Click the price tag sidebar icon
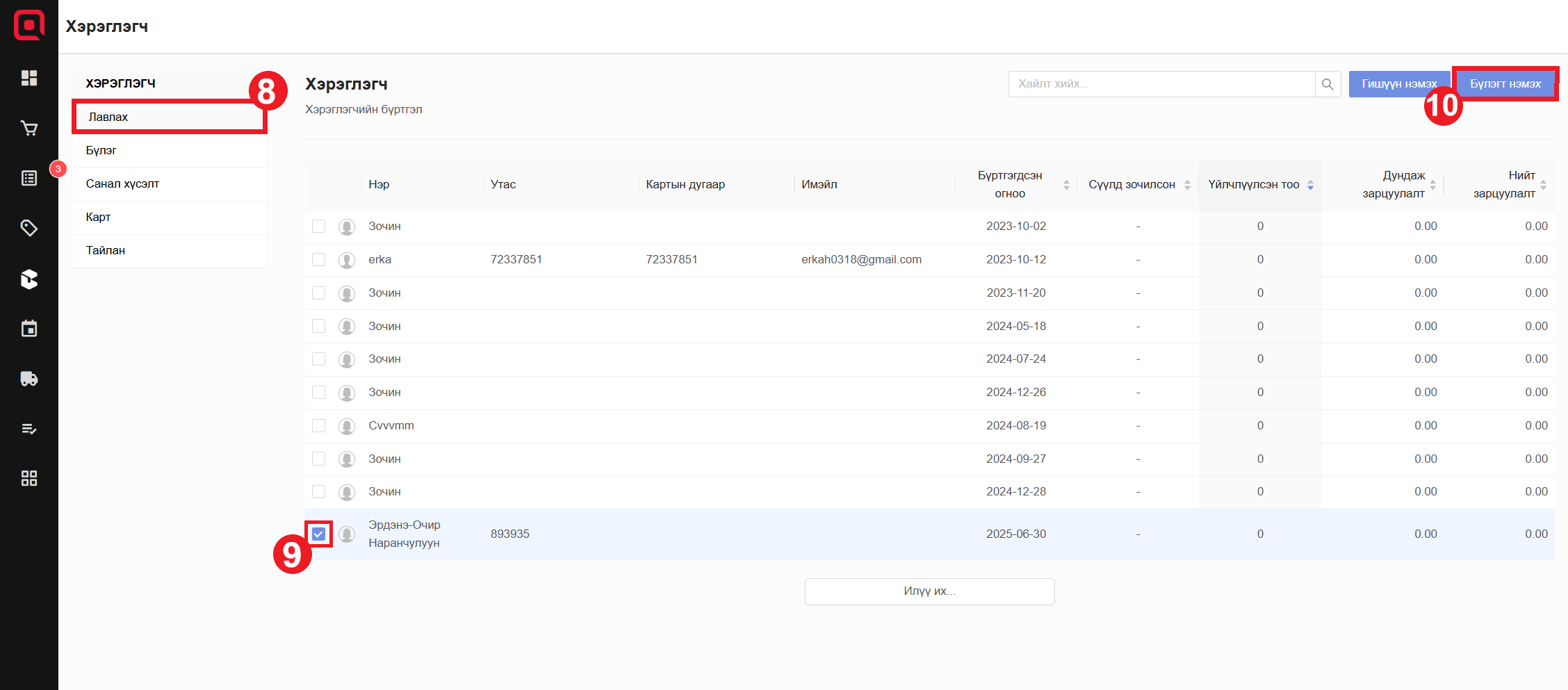Screen dimensions: 1568x690 click(x=29, y=228)
